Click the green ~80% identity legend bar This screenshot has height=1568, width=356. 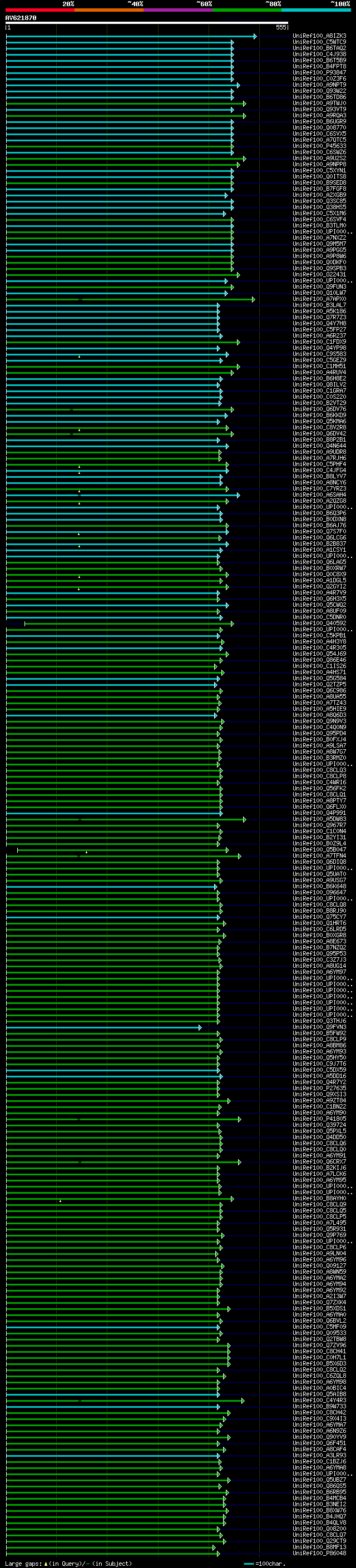click(247, 10)
